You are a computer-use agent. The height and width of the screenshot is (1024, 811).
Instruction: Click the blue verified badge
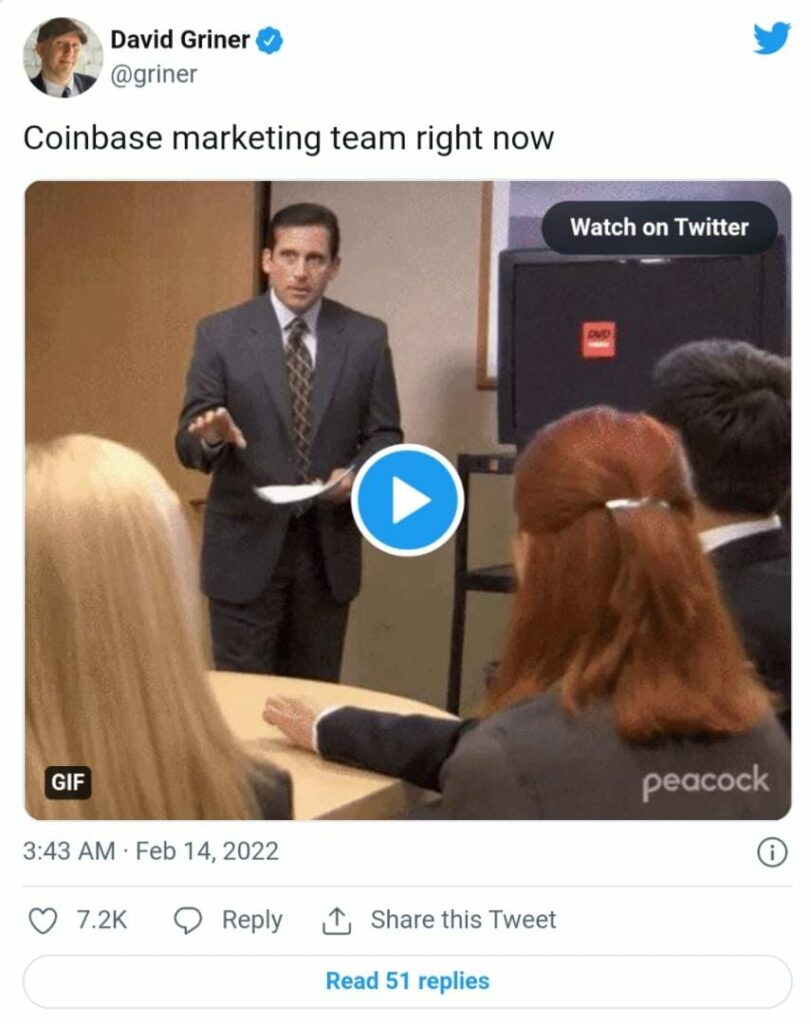(270, 41)
